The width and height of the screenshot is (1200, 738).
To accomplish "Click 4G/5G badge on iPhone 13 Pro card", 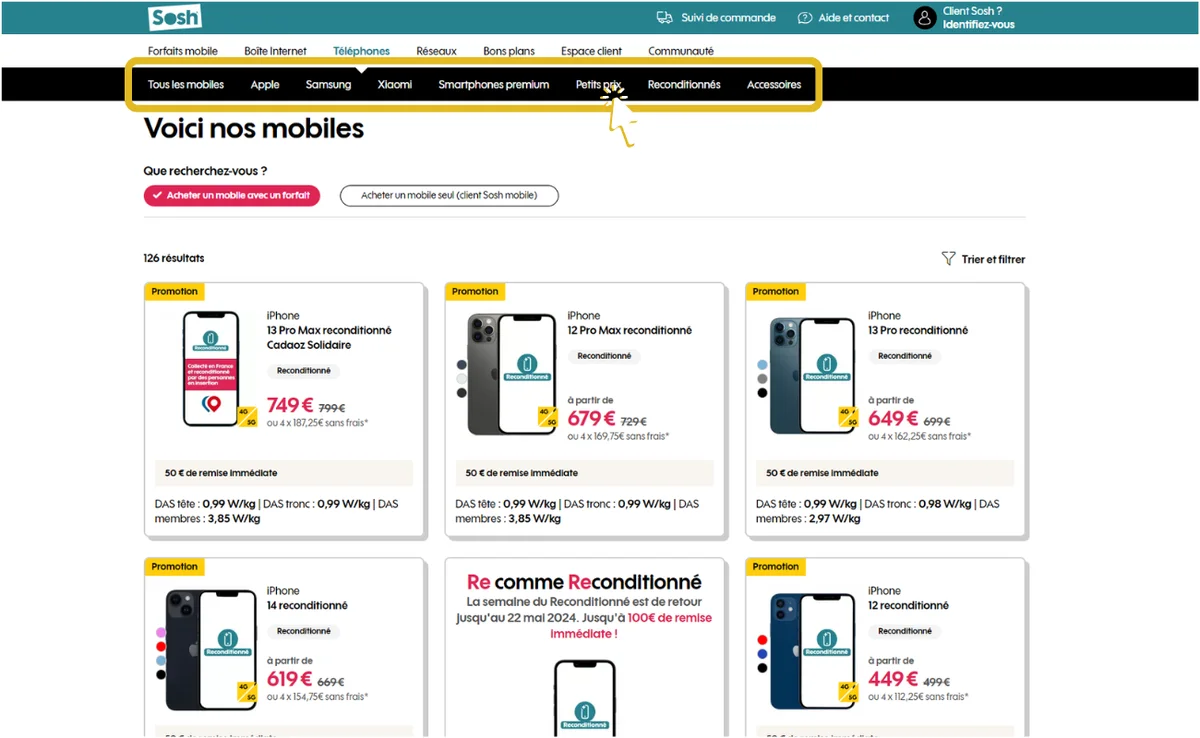I will pos(848,416).
